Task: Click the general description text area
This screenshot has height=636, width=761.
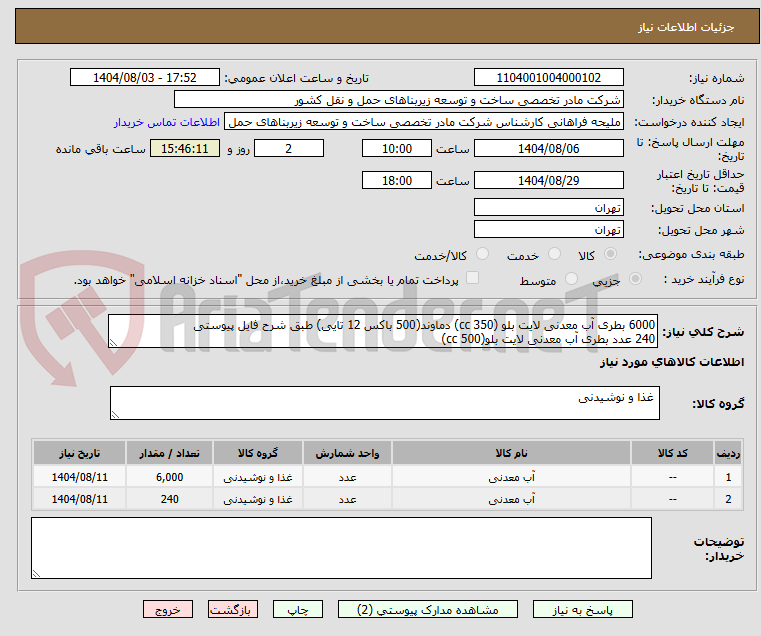Action: [383, 331]
